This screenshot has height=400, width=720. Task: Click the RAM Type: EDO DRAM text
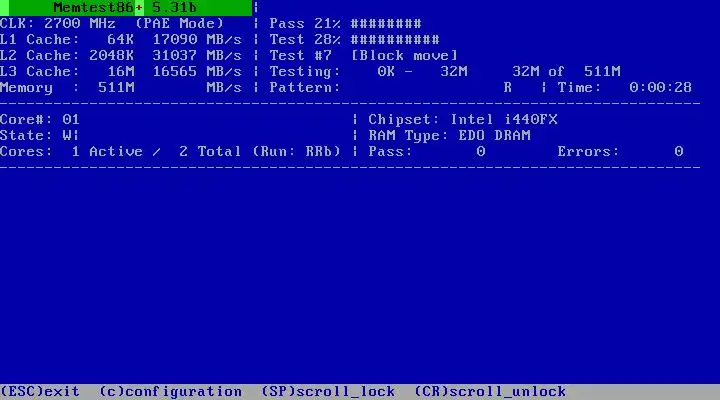click(450, 135)
